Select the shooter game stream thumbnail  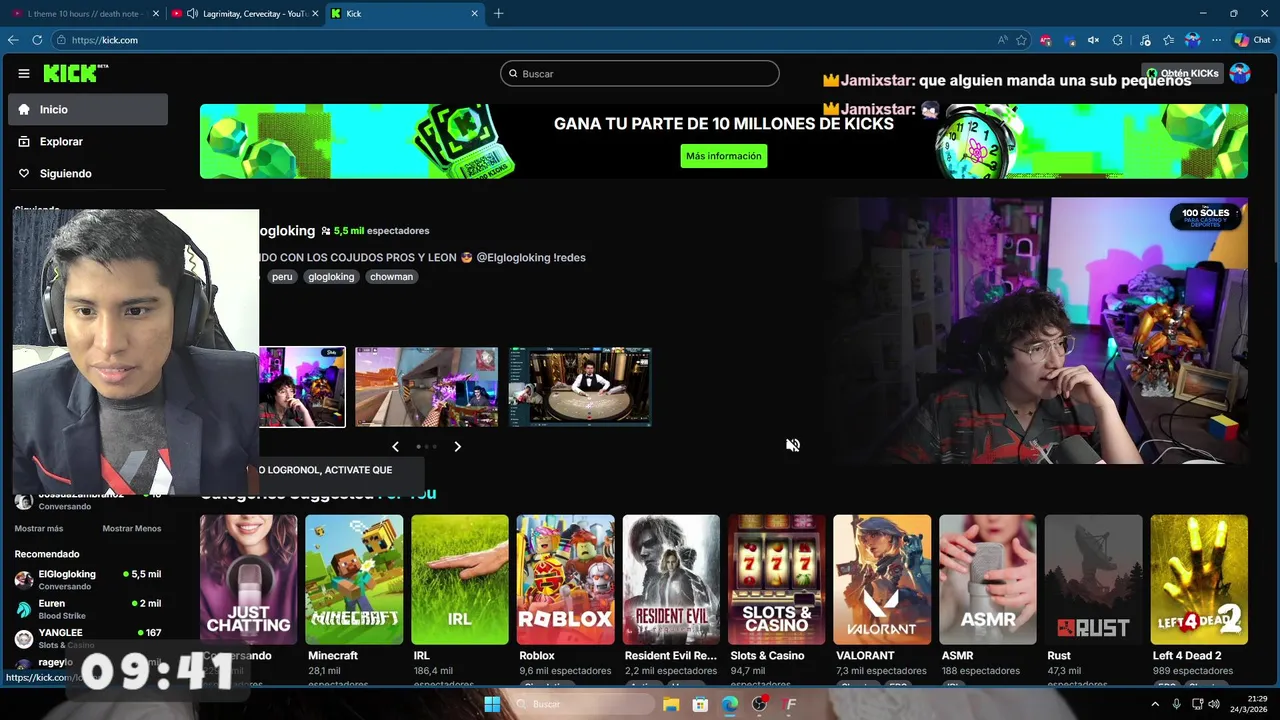click(x=427, y=387)
